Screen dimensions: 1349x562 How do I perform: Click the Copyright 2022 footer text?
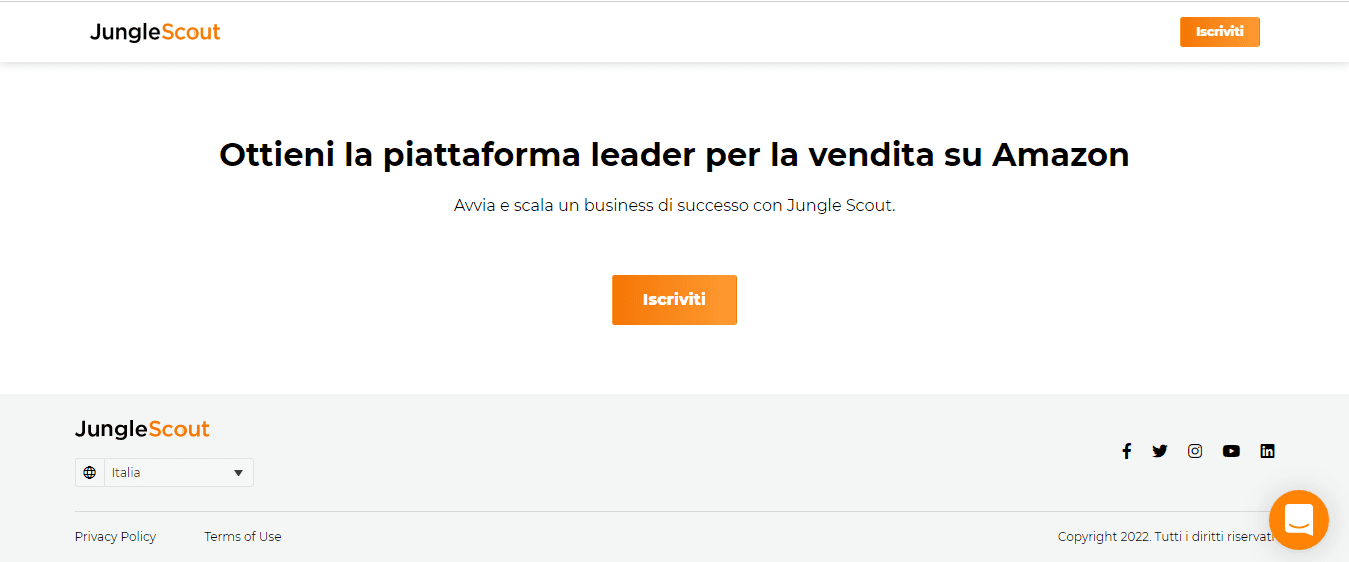coord(1166,537)
